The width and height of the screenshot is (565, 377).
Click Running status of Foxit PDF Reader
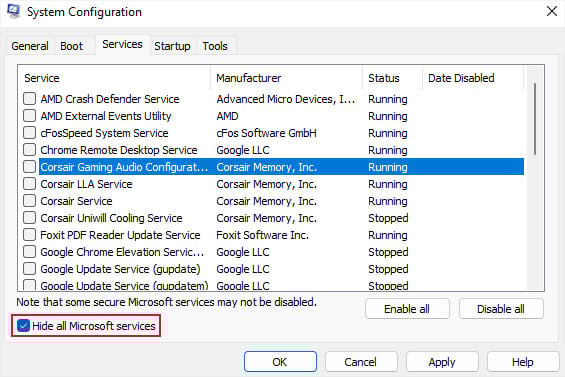388,235
